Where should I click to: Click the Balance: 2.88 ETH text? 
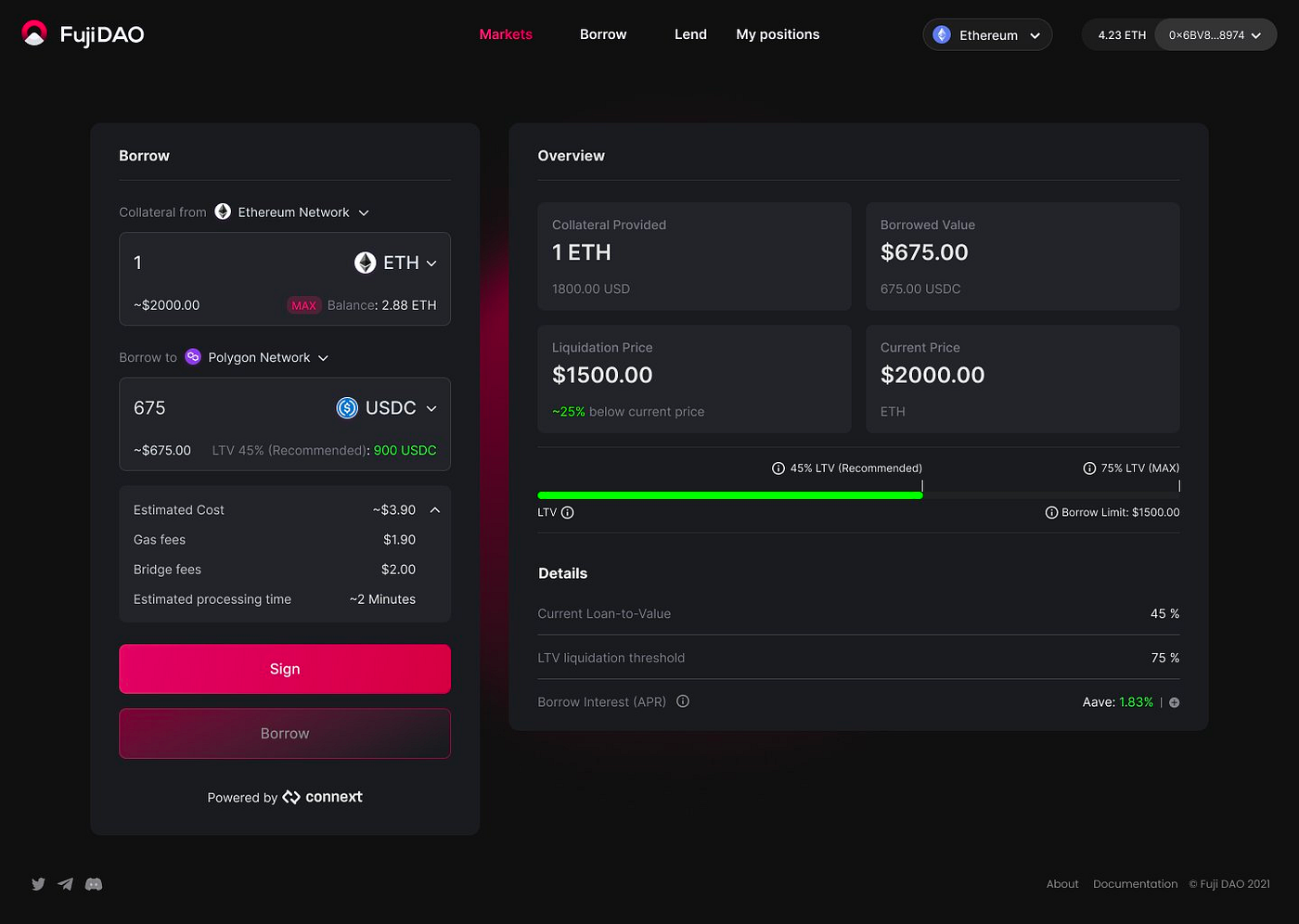[x=381, y=305]
